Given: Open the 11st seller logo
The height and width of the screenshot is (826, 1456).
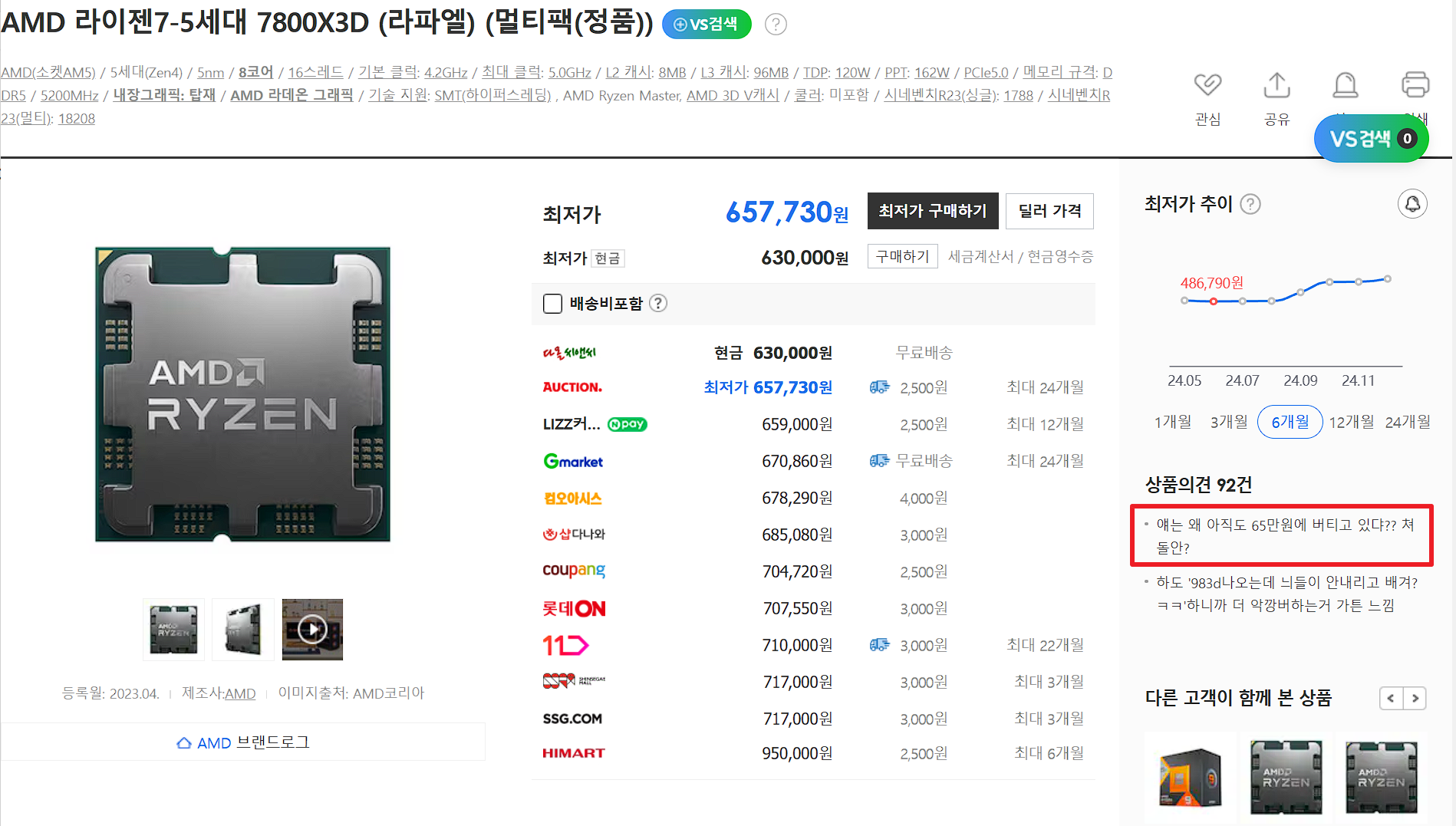Looking at the screenshot, I should click(565, 645).
